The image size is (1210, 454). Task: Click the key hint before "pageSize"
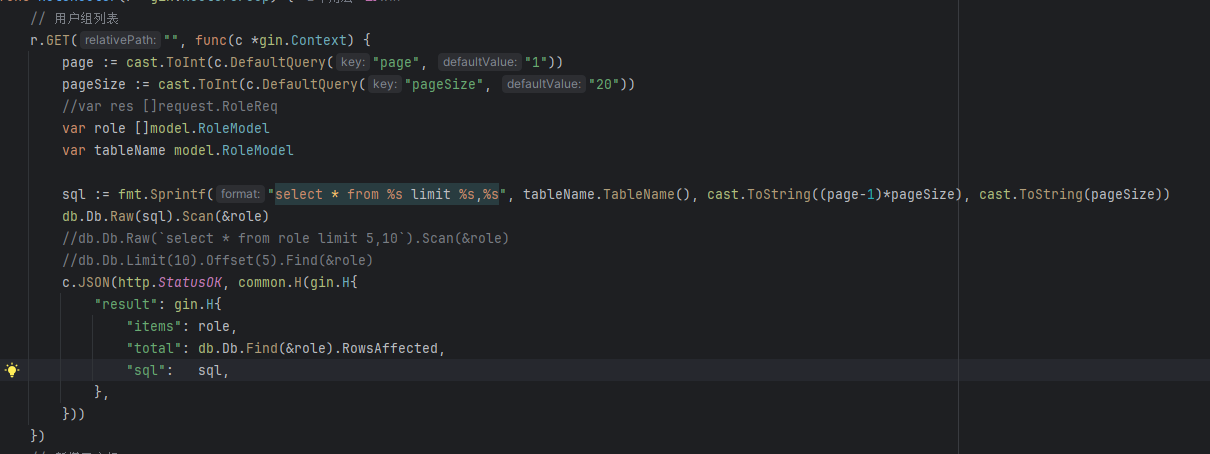(x=384, y=84)
